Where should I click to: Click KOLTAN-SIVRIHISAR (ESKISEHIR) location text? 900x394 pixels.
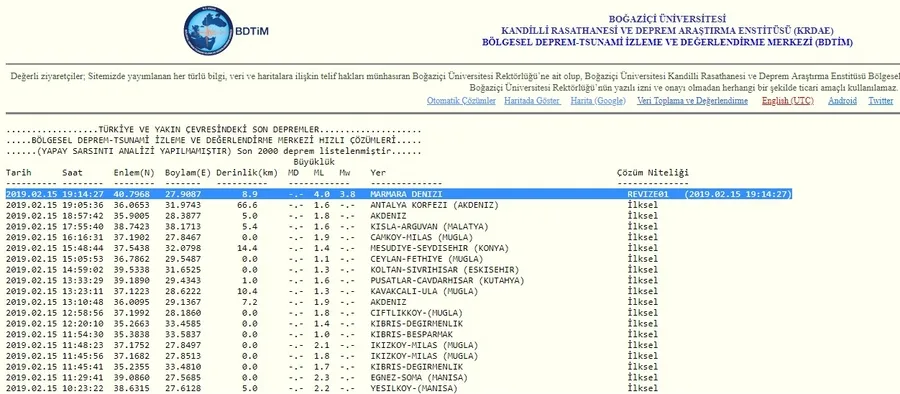coord(445,270)
